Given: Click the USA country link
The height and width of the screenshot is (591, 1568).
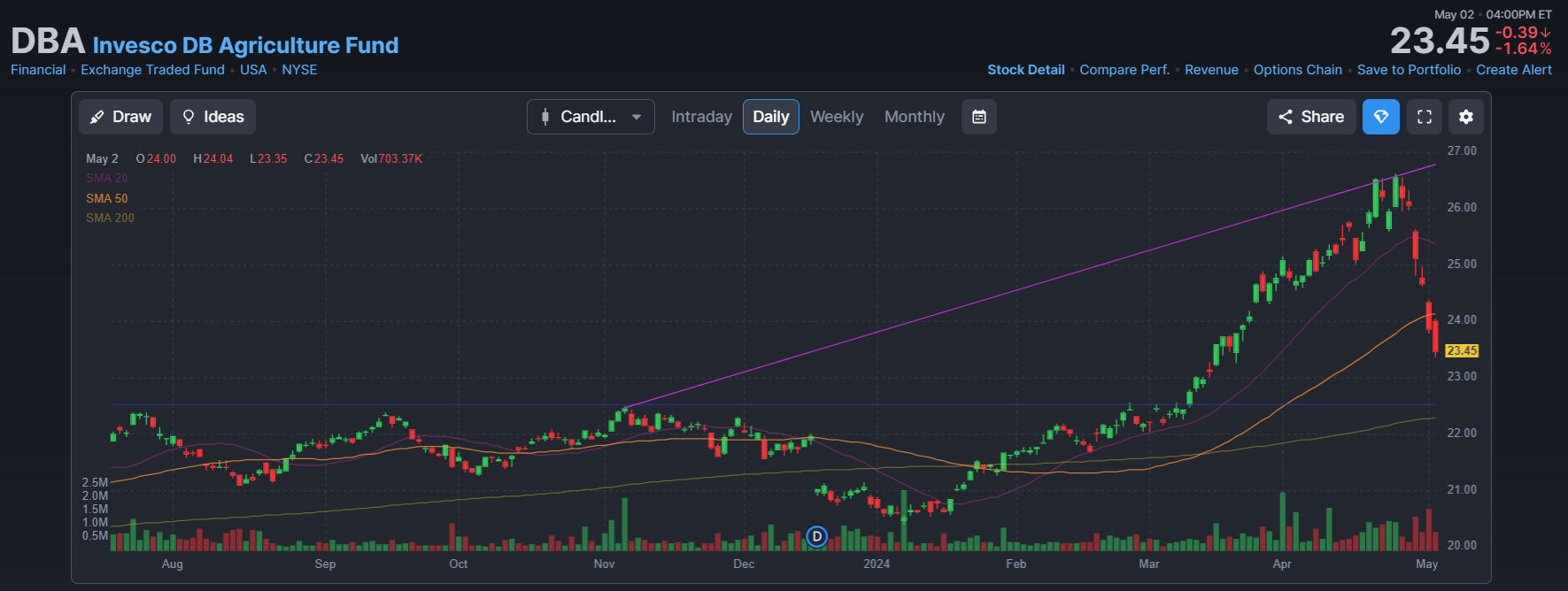Looking at the screenshot, I should 253,70.
